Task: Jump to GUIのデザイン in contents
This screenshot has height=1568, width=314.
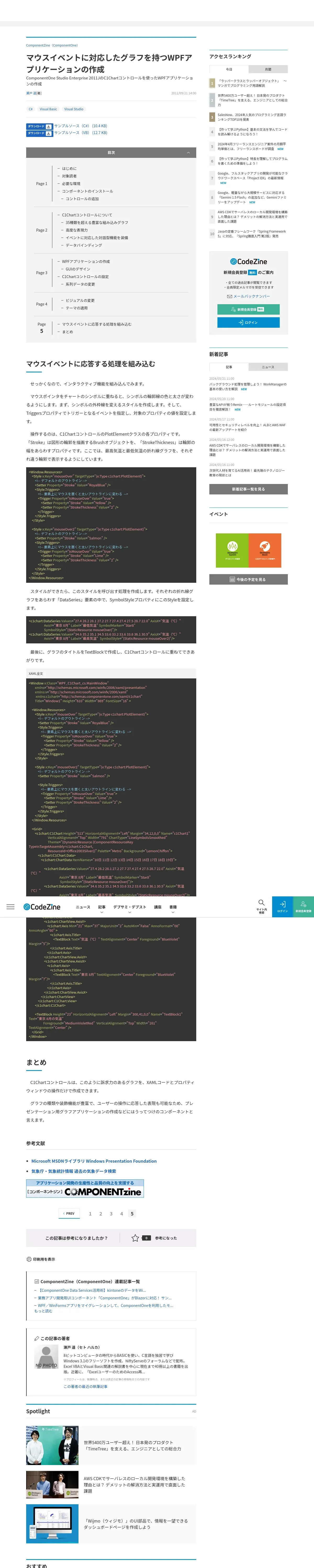Action: [77, 269]
